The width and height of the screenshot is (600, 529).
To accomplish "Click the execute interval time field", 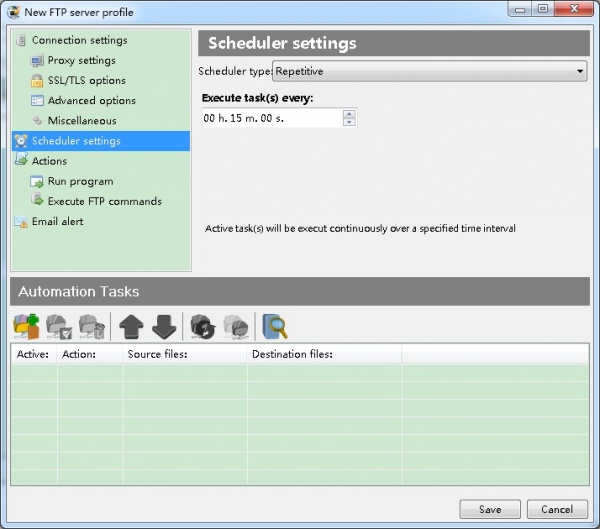I will (x=270, y=118).
